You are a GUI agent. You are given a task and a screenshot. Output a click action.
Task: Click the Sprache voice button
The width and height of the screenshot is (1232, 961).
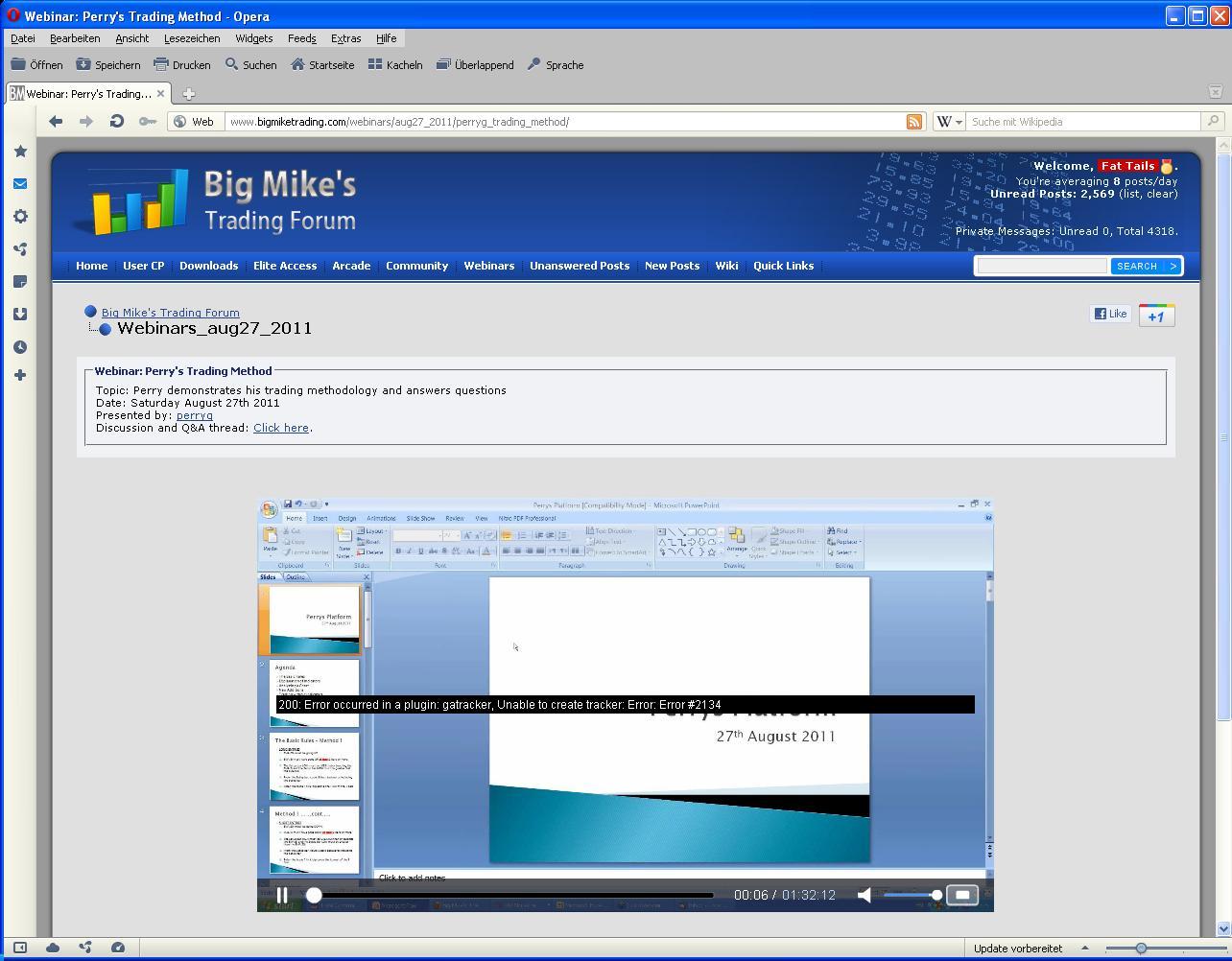[x=556, y=65]
